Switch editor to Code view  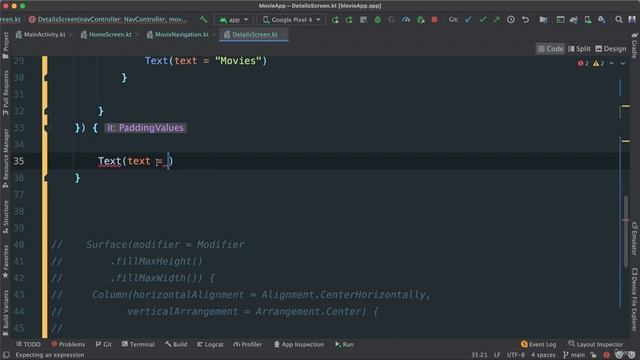(x=550, y=49)
